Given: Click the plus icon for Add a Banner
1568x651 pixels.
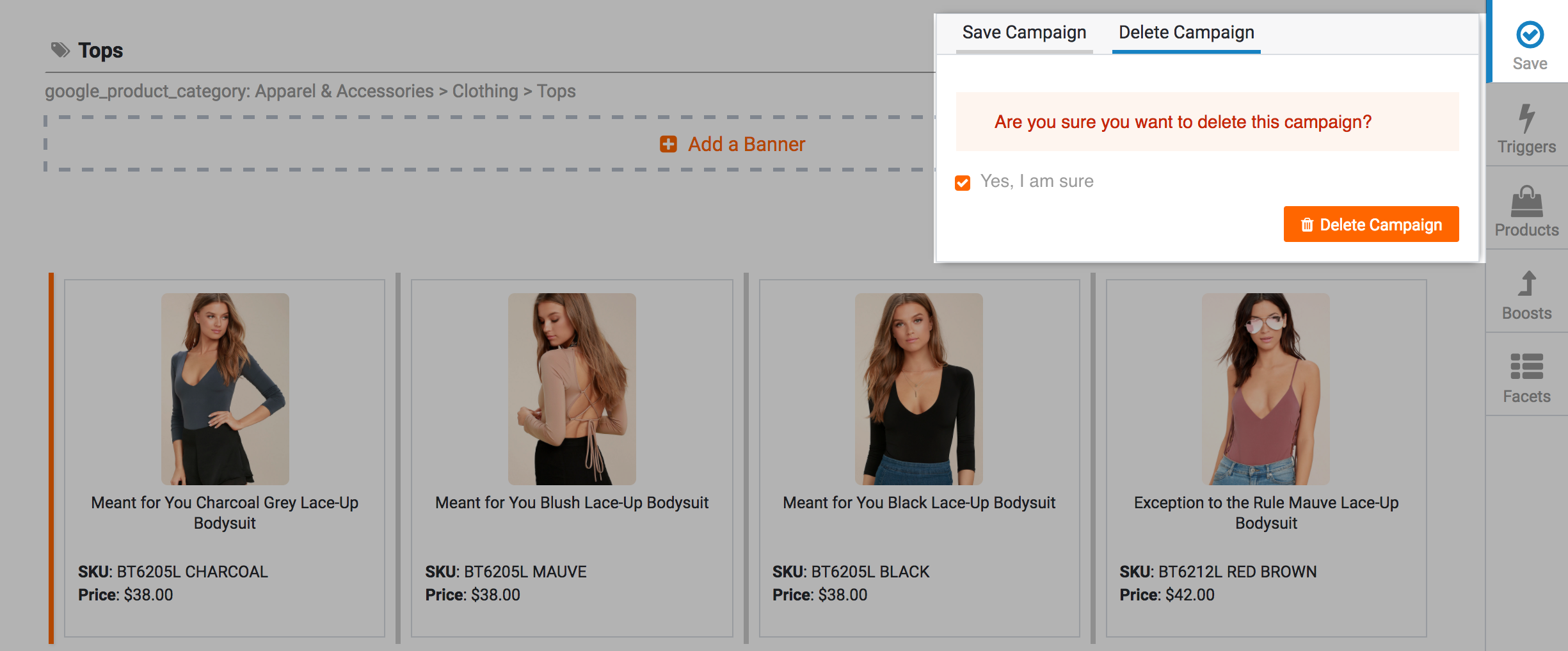Looking at the screenshot, I should (x=668, y=144).
